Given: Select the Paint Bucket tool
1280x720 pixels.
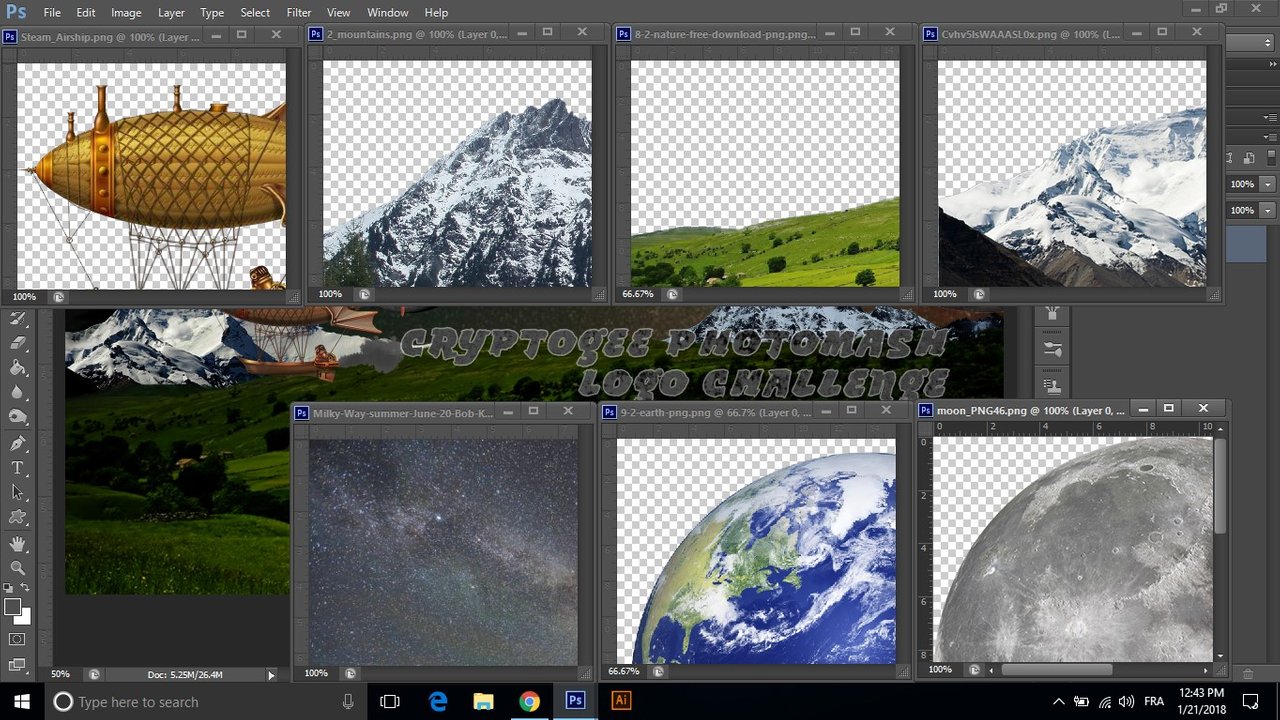Looking at the screenshot, I should pyautogui.click(x=17, y=368).
